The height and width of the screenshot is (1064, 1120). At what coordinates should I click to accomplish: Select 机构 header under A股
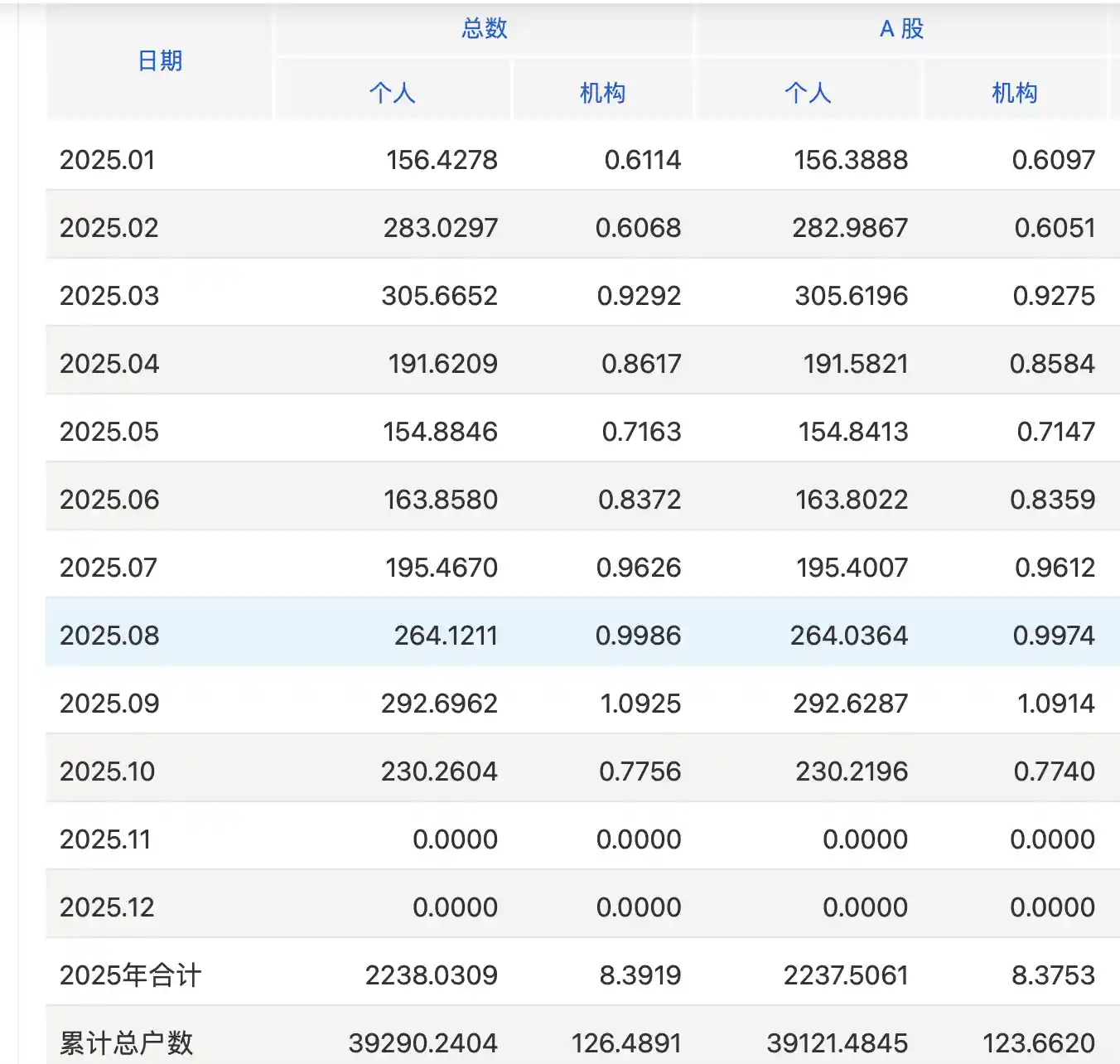[1015, 93]
